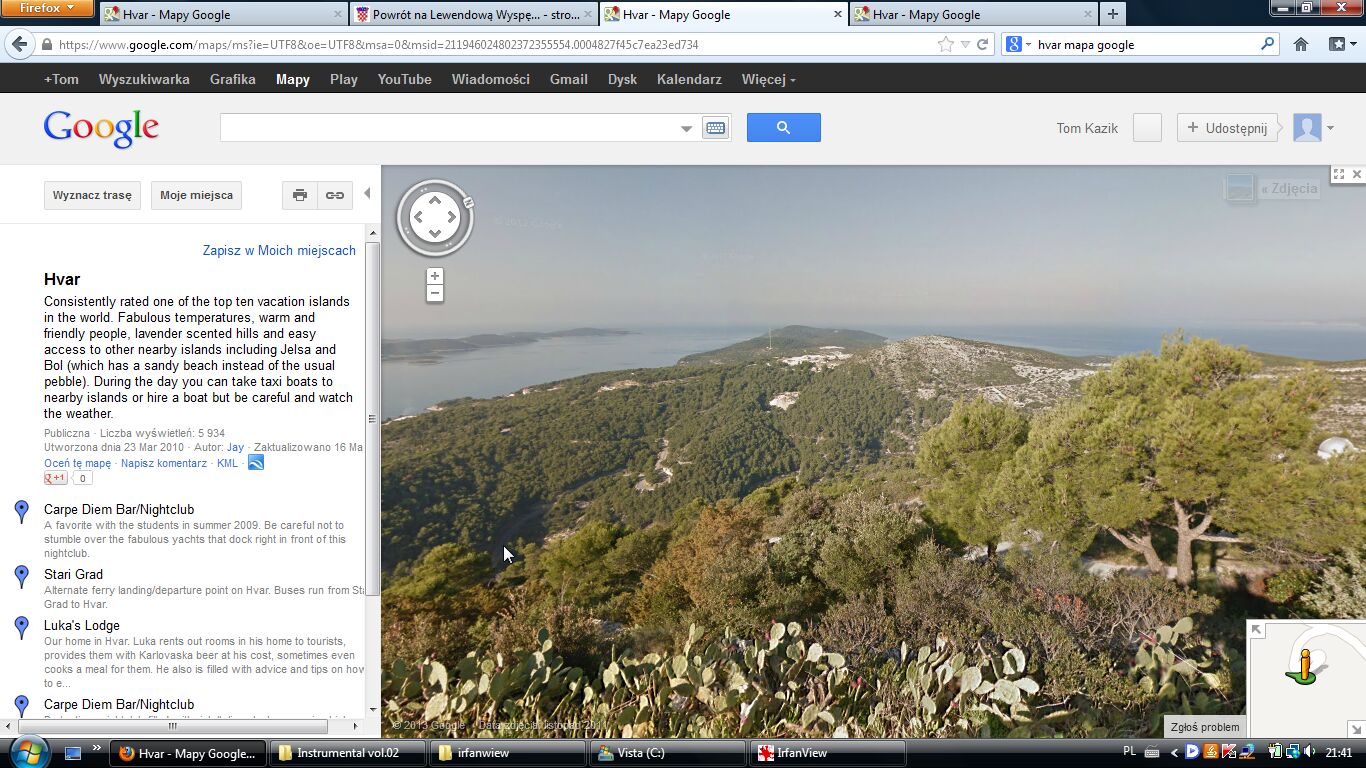Click the Zapisz w Moich miejscach link

coord(279,251)
